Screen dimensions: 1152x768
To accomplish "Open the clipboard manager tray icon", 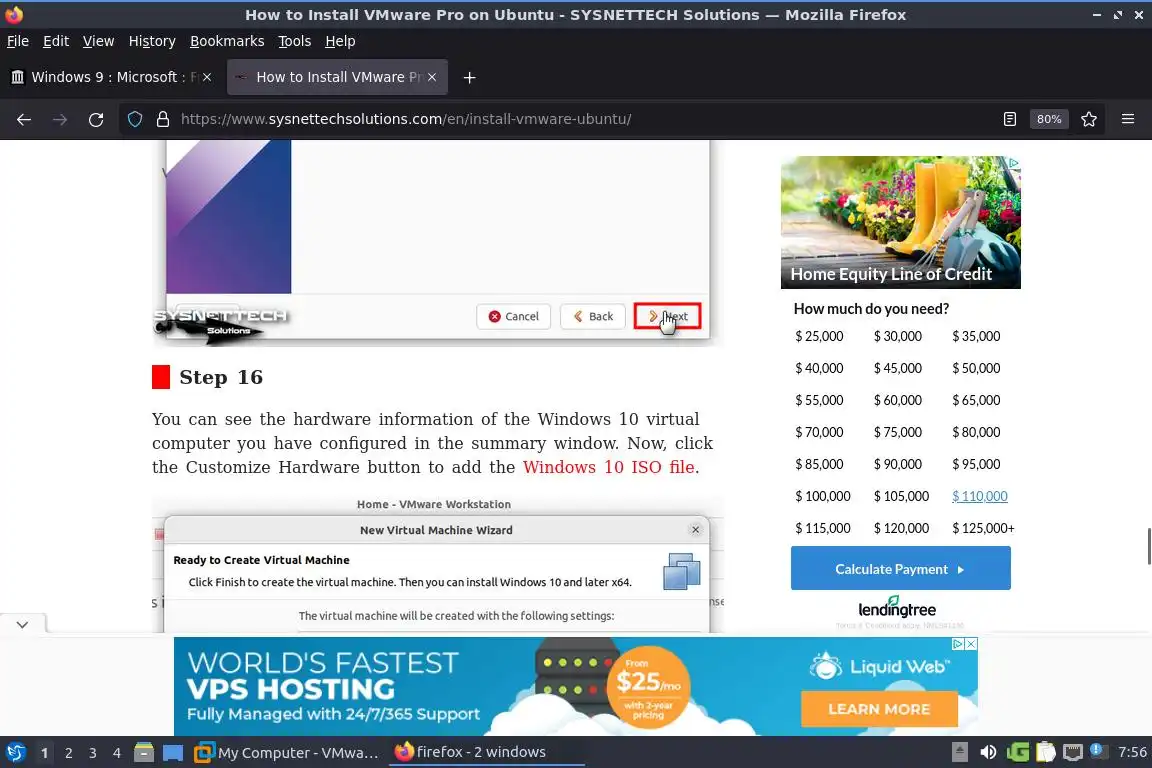I will tap(1045, 752).
